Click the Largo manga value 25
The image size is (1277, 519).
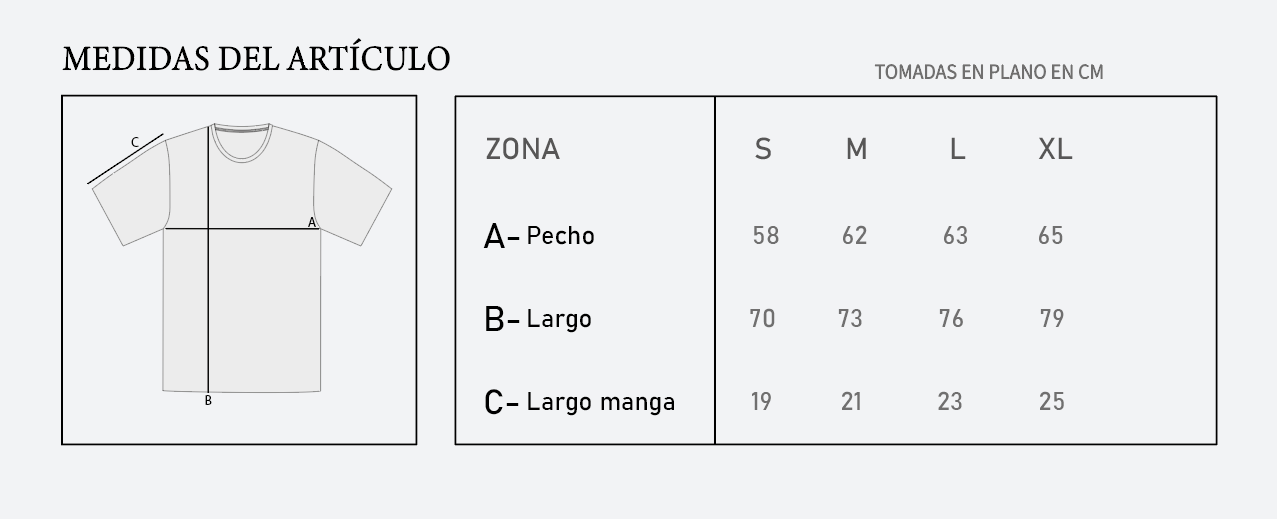pyautogui.click(x=1051, y=402)
